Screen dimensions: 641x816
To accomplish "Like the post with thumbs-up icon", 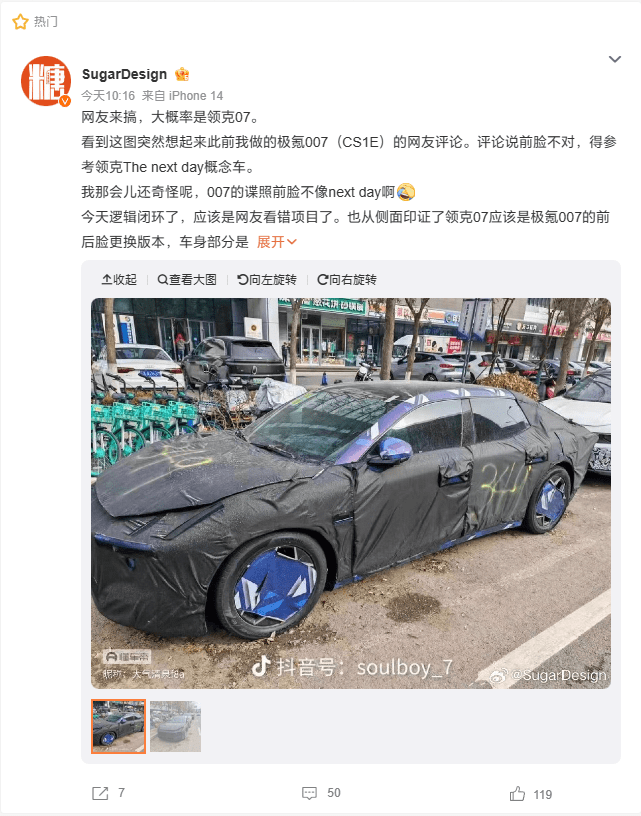I will coord(517,794).
